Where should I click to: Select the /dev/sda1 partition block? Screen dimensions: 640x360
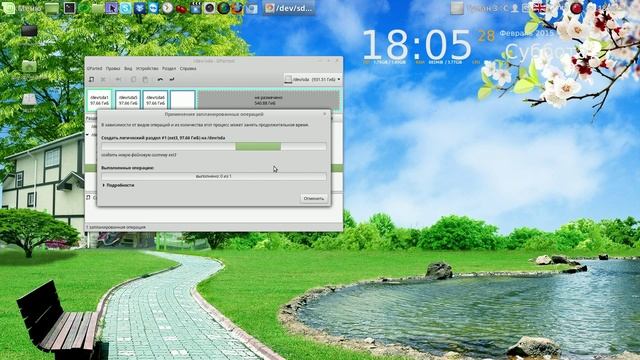99,100
